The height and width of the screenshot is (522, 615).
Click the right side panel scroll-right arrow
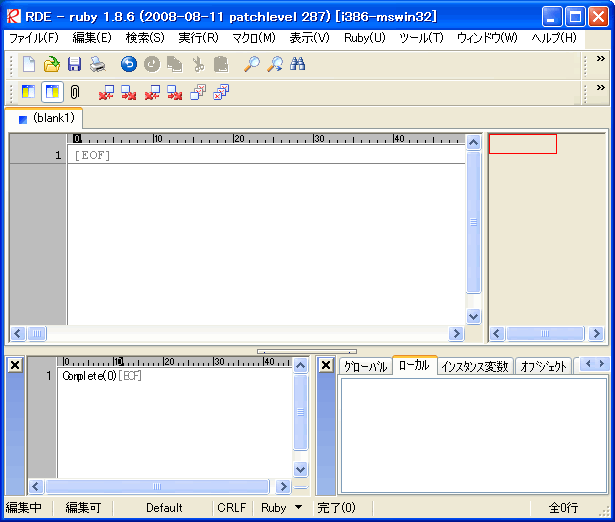tap(596, 334)
